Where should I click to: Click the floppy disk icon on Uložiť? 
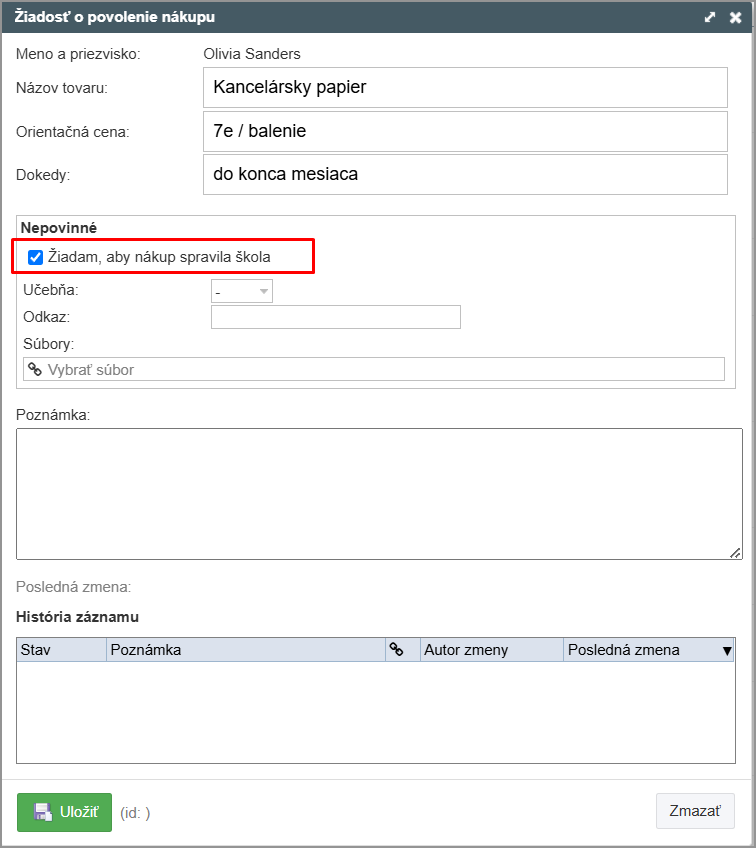click(x=43, y=812)
